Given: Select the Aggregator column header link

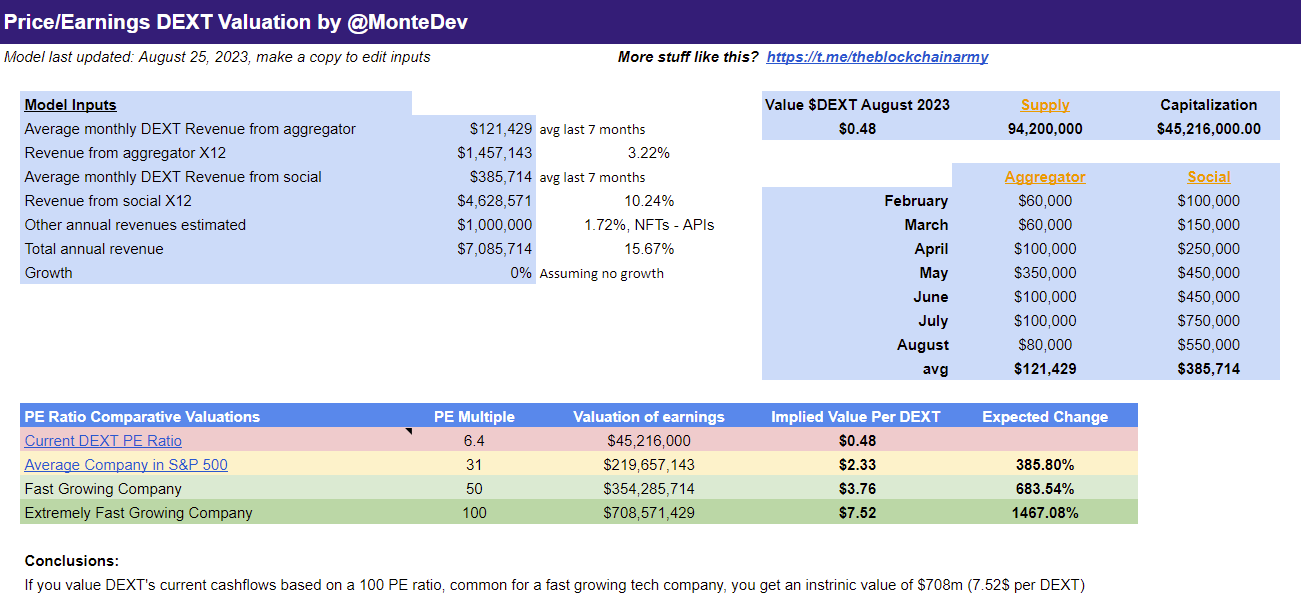Looking at the screenshot, I should (x=1044, y=176).
